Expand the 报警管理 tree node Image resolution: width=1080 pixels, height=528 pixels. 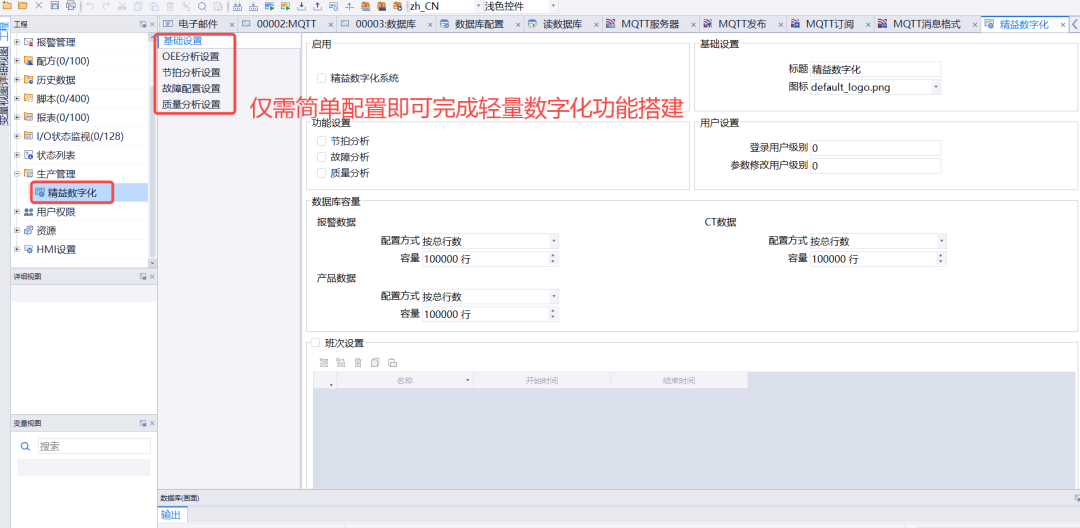(17, 42)
